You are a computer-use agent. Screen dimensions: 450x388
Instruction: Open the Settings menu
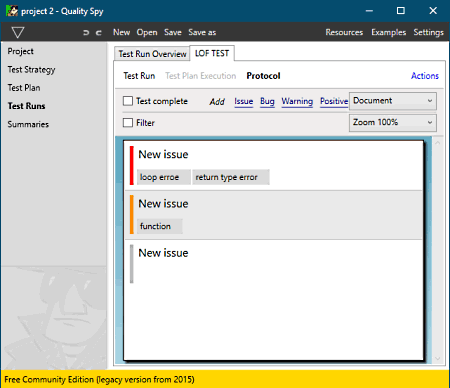pyautogui.click(x=428, y=32)
